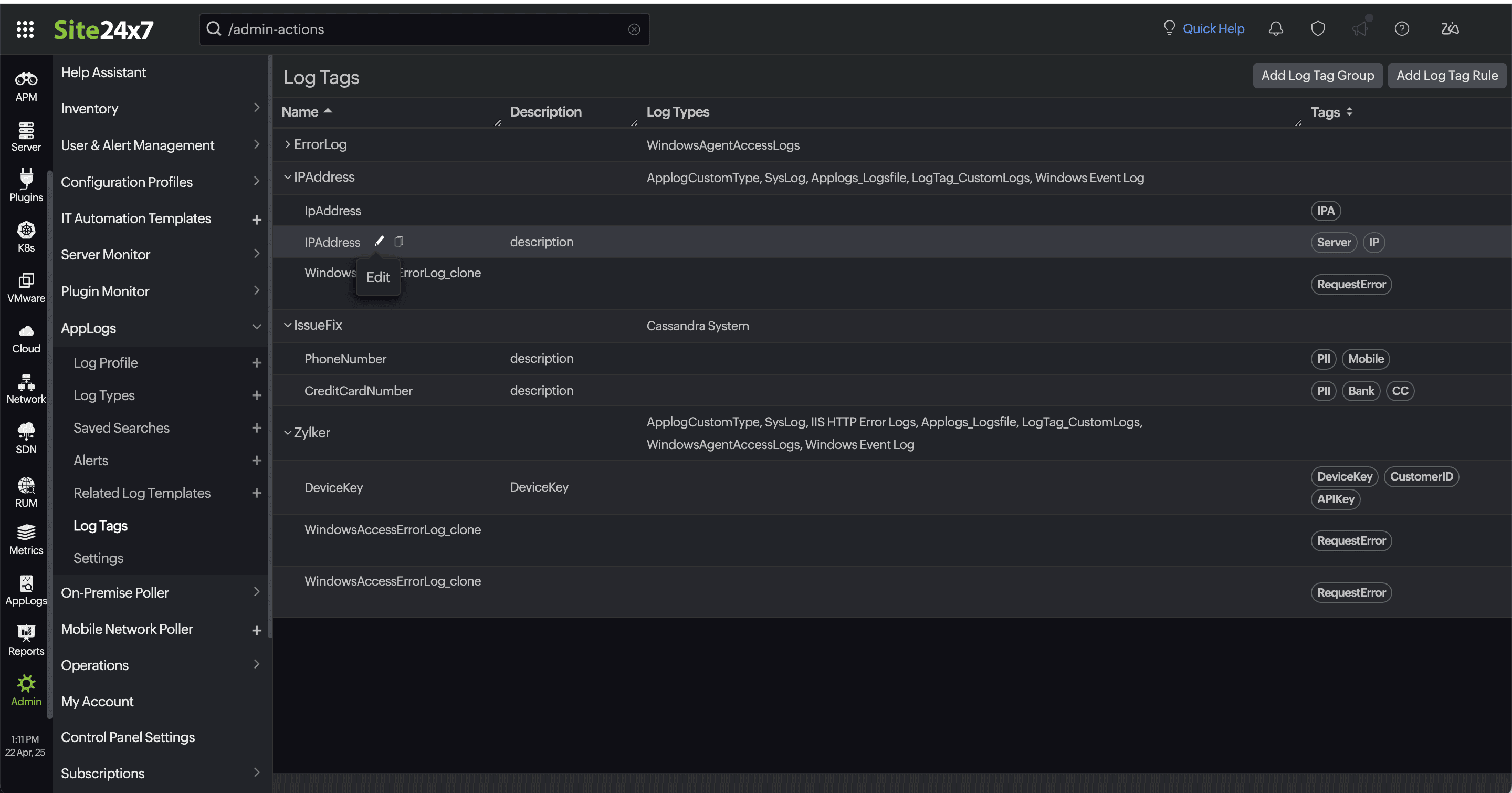
Task: Expand the ErrorLog tag group
Action: 288,144
